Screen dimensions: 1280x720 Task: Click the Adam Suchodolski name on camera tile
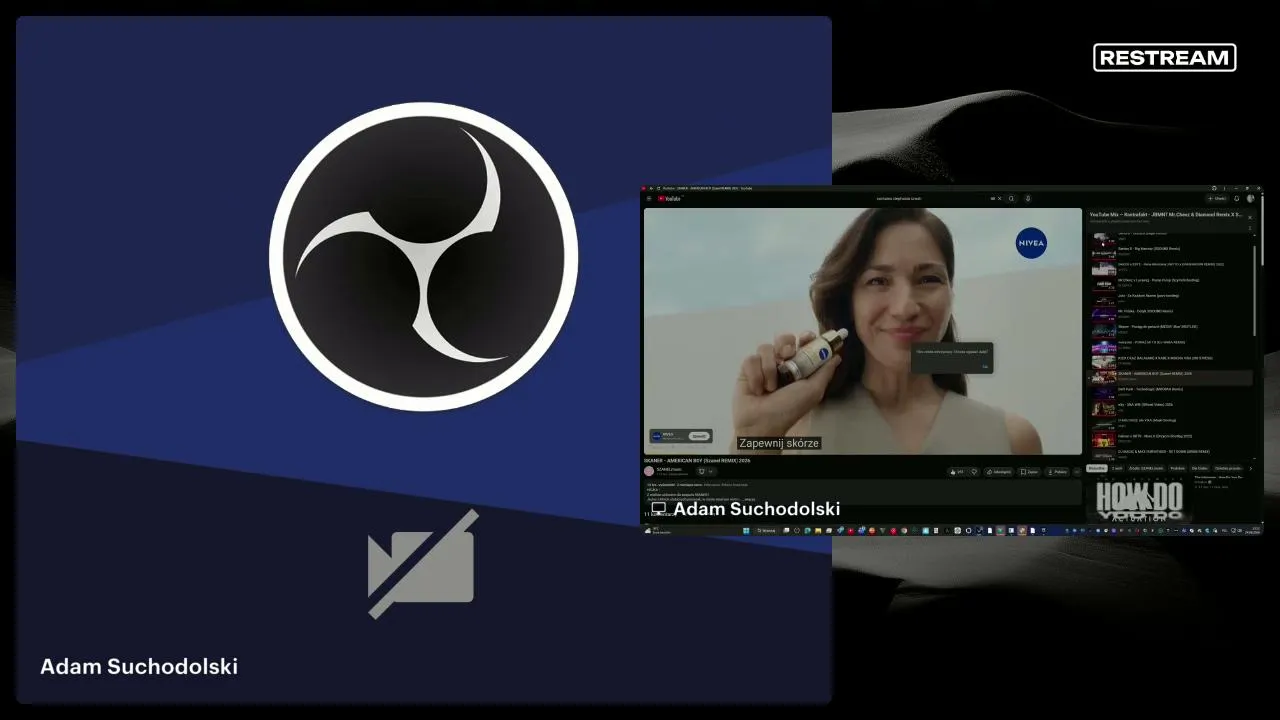pos(139,667)
